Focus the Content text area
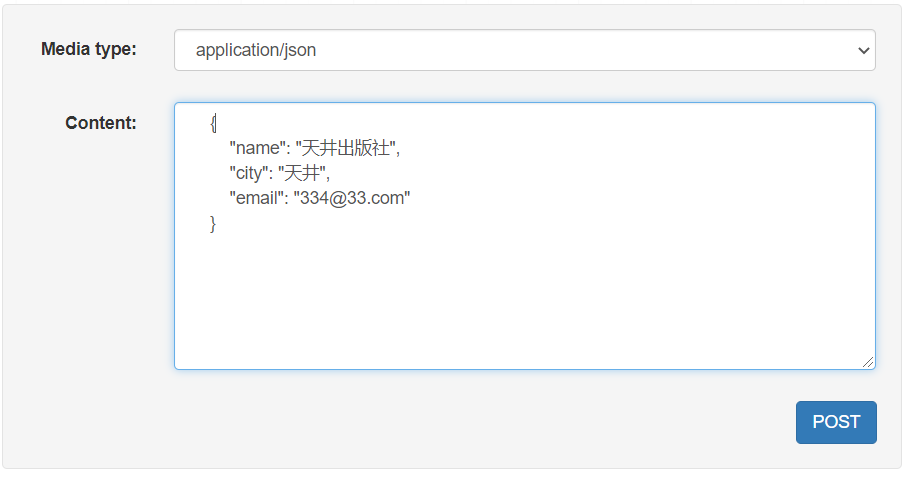 [x=525, y=236]
